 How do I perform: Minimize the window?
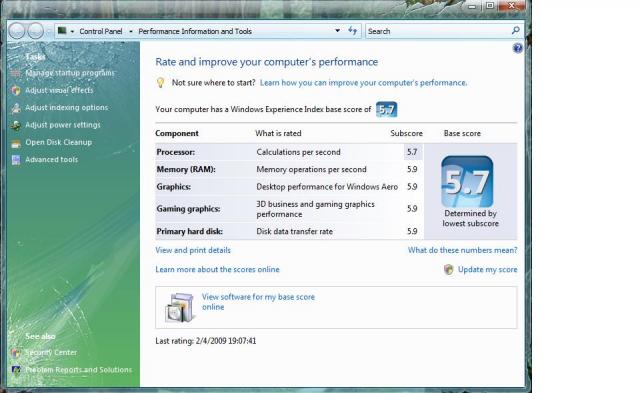pos(472,6)
